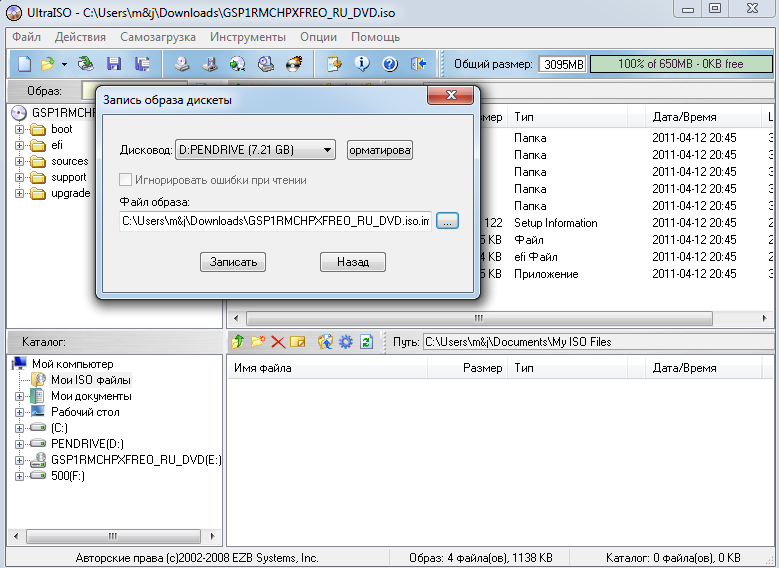Open the Самозагрузка menu
This screenshot has width=779, height=568.
coord(158,37)
